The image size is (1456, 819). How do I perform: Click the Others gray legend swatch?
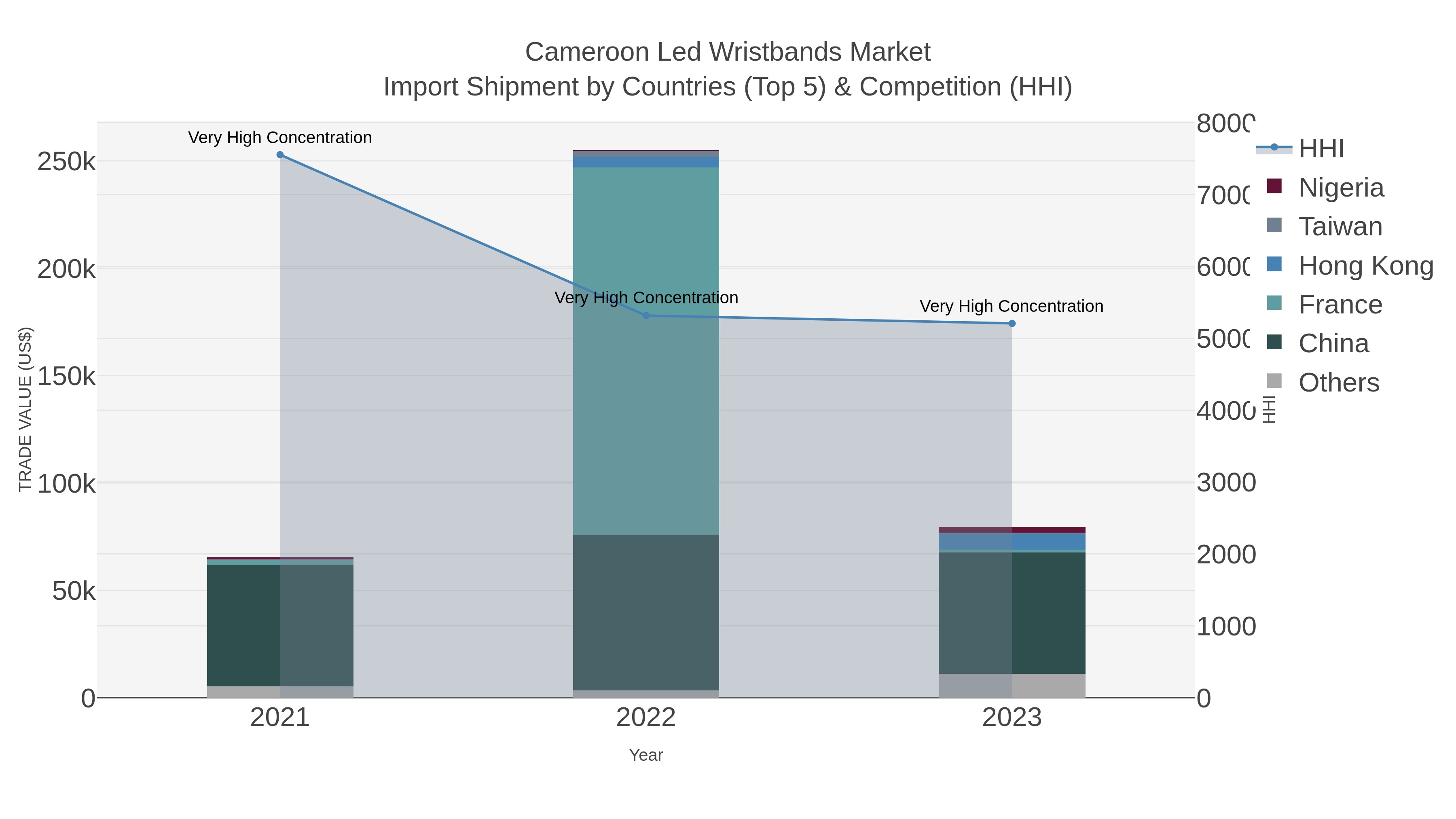[1274, 381]
